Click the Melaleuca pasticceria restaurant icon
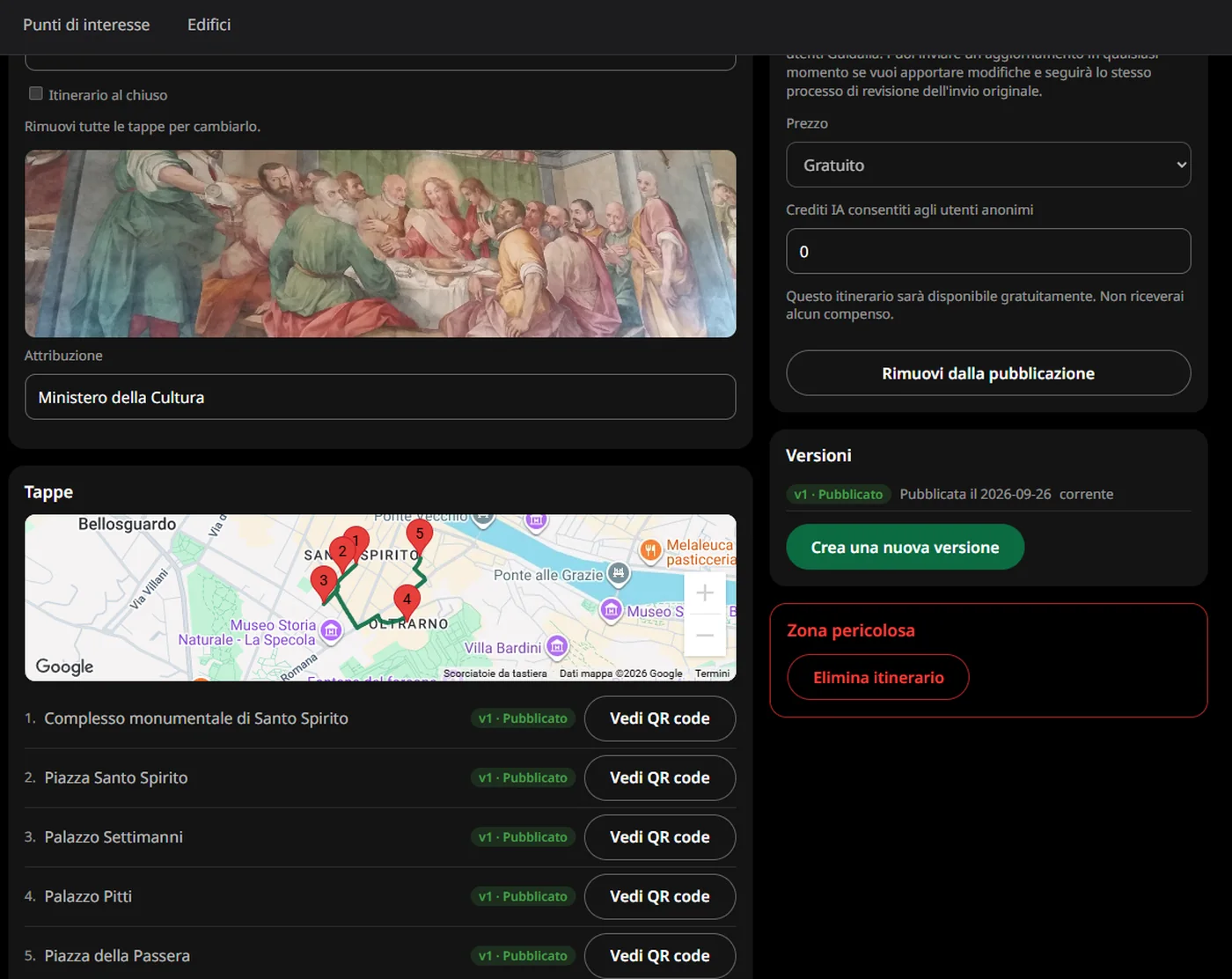This screenshot has height=979, width=1232. (650, 551)
